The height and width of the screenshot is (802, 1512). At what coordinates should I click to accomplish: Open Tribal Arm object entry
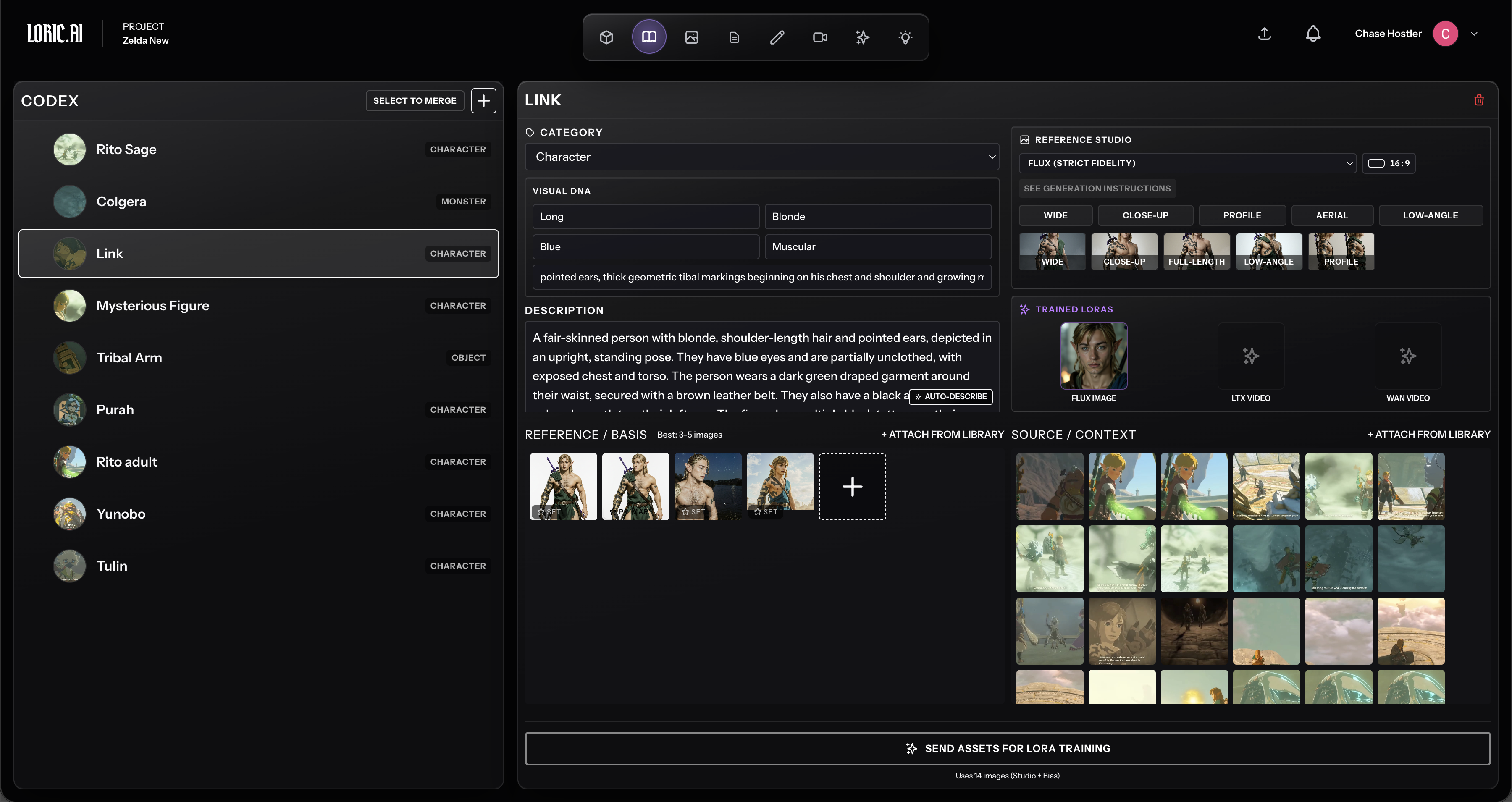coord(258,358)
